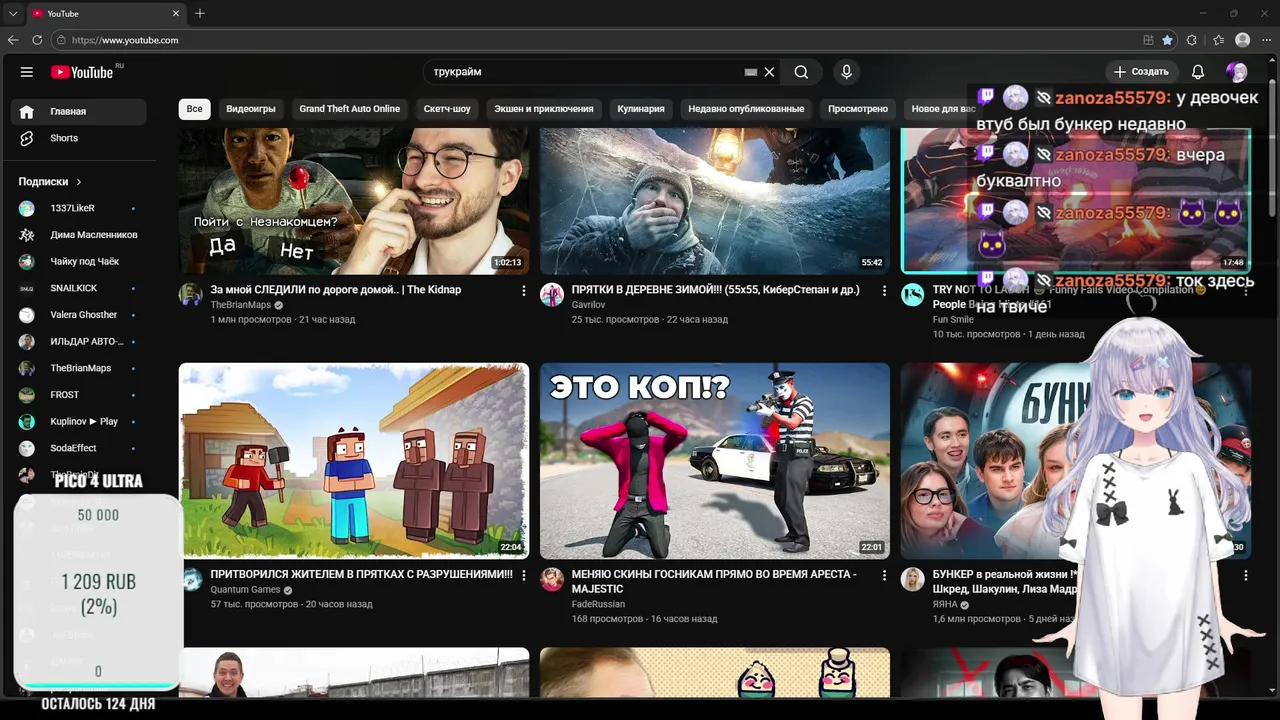Open more options for ПРИТВОРИЛСЯ ЖИТЕЛЕМ video

[x=523, y=576]
